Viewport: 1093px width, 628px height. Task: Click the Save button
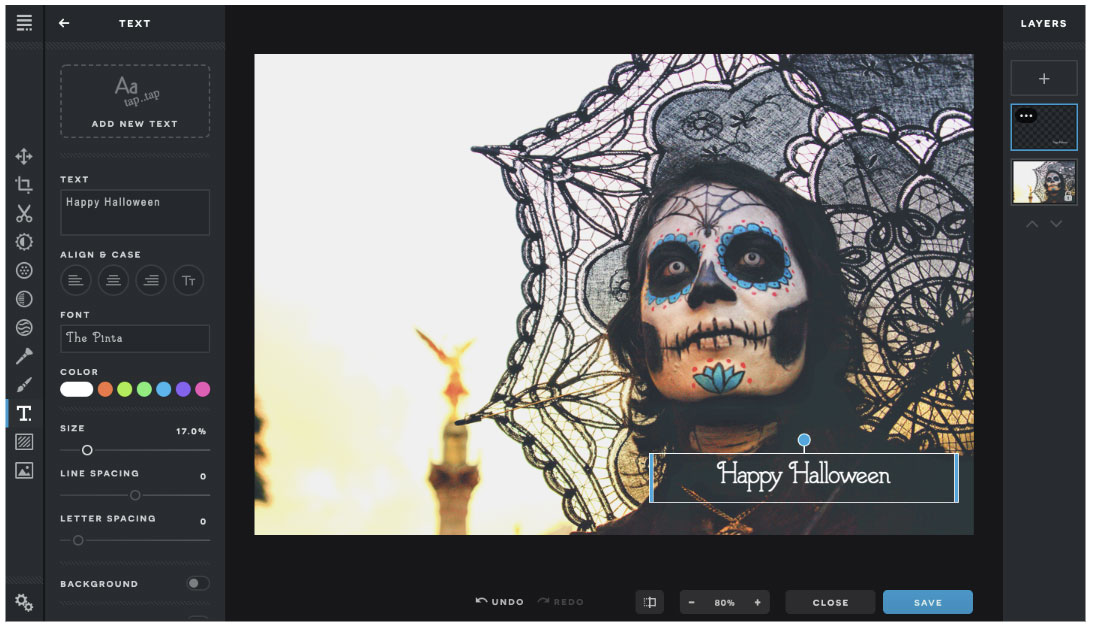(927, 602)
